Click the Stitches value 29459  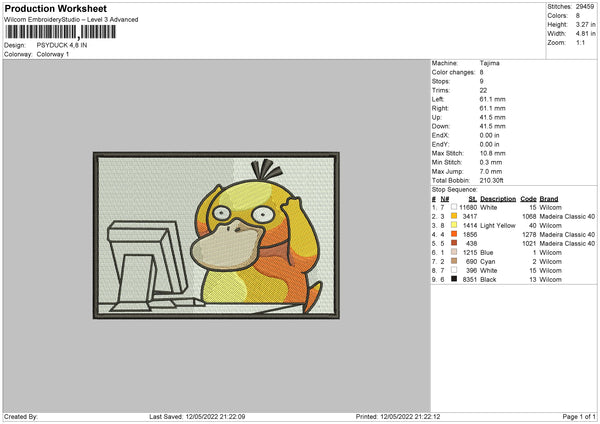pos(585,7)
